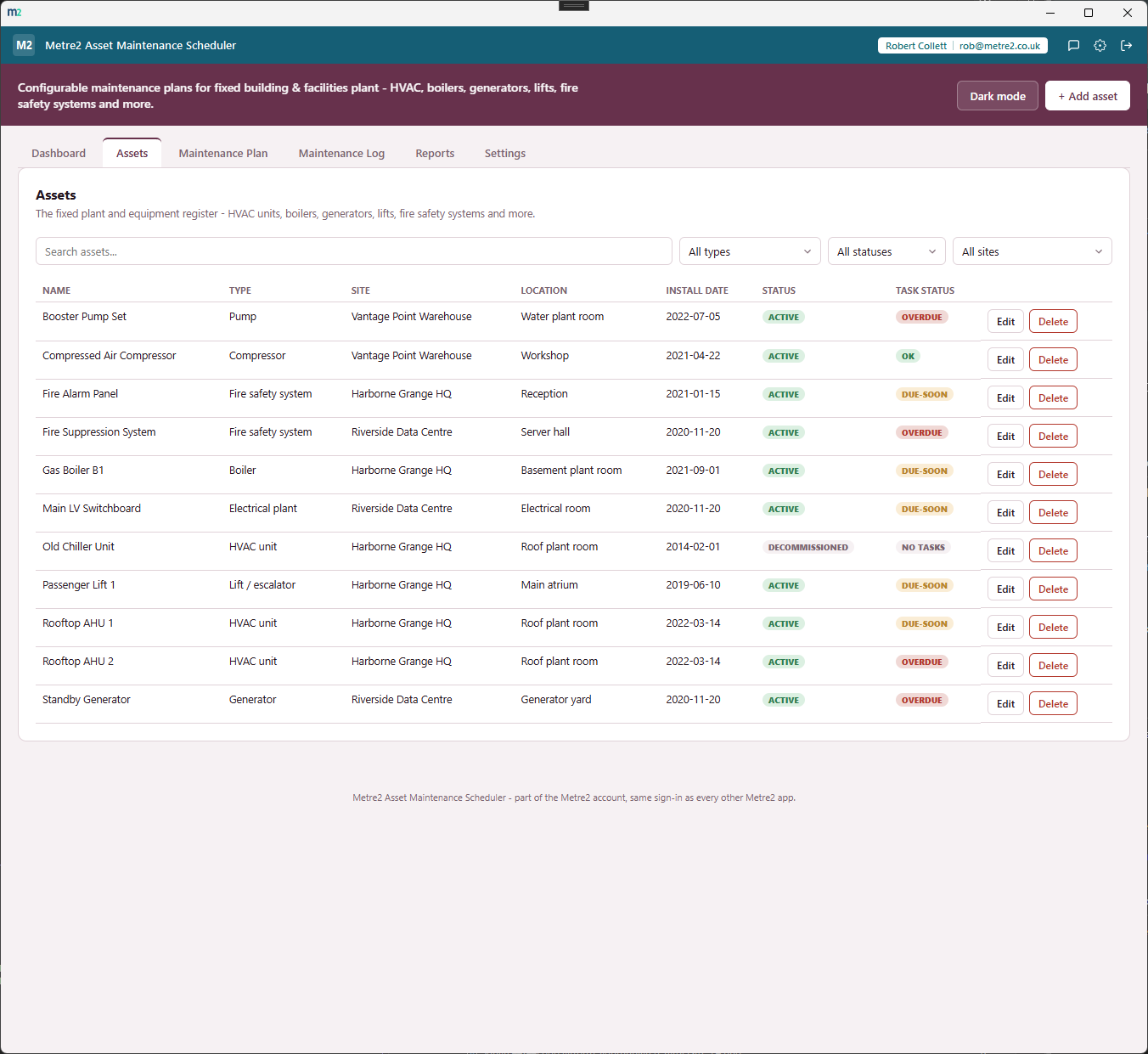Expand the All sites dropdown
Image resolution: width=1148 pixels, height=1054 pixels.
(x=1032, y=251)
